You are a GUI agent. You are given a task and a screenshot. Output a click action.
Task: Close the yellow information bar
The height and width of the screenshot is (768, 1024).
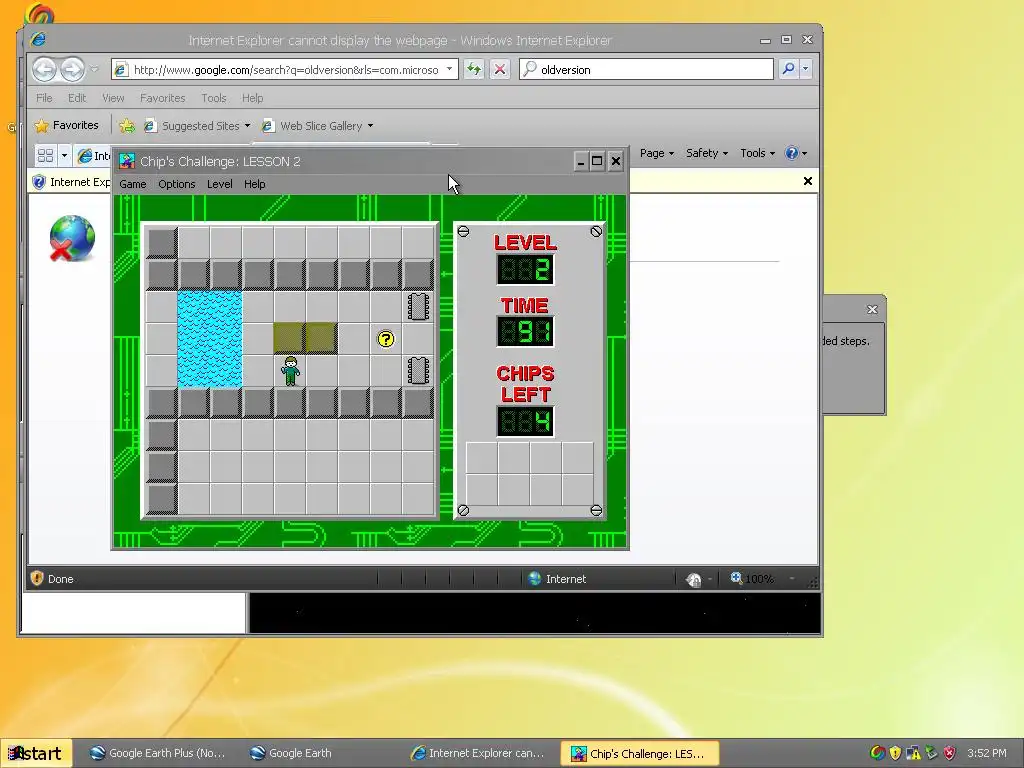pyautogui.click(x=808, y=182)
